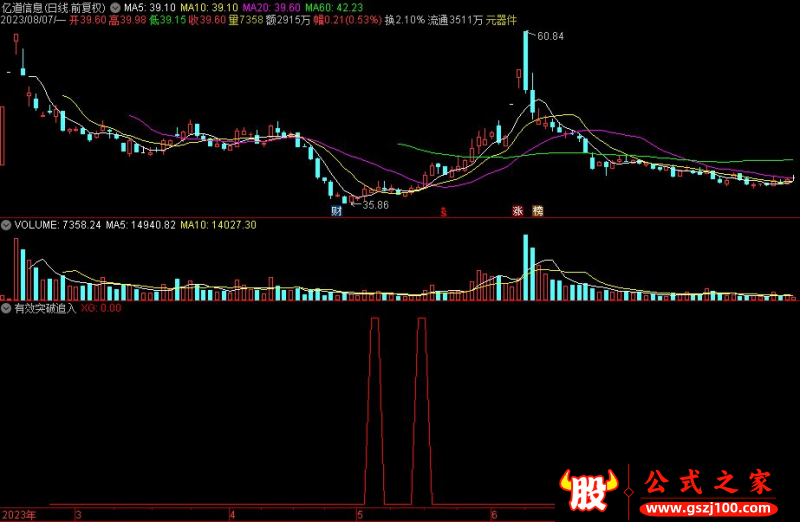Viewport: 800px width, 522px height.
Task: Click the red $ marker icon
Action: pos(443,212)
